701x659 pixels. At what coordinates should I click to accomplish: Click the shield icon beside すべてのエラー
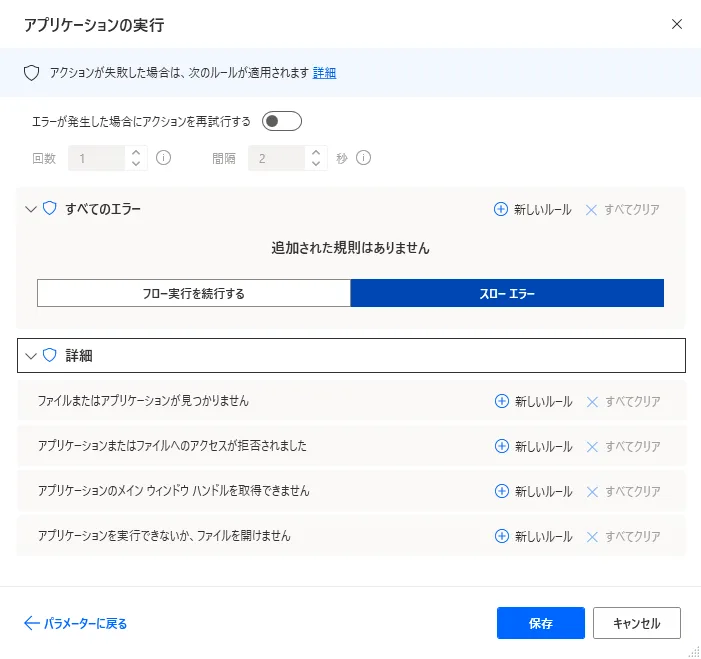(x=49, y=209)
